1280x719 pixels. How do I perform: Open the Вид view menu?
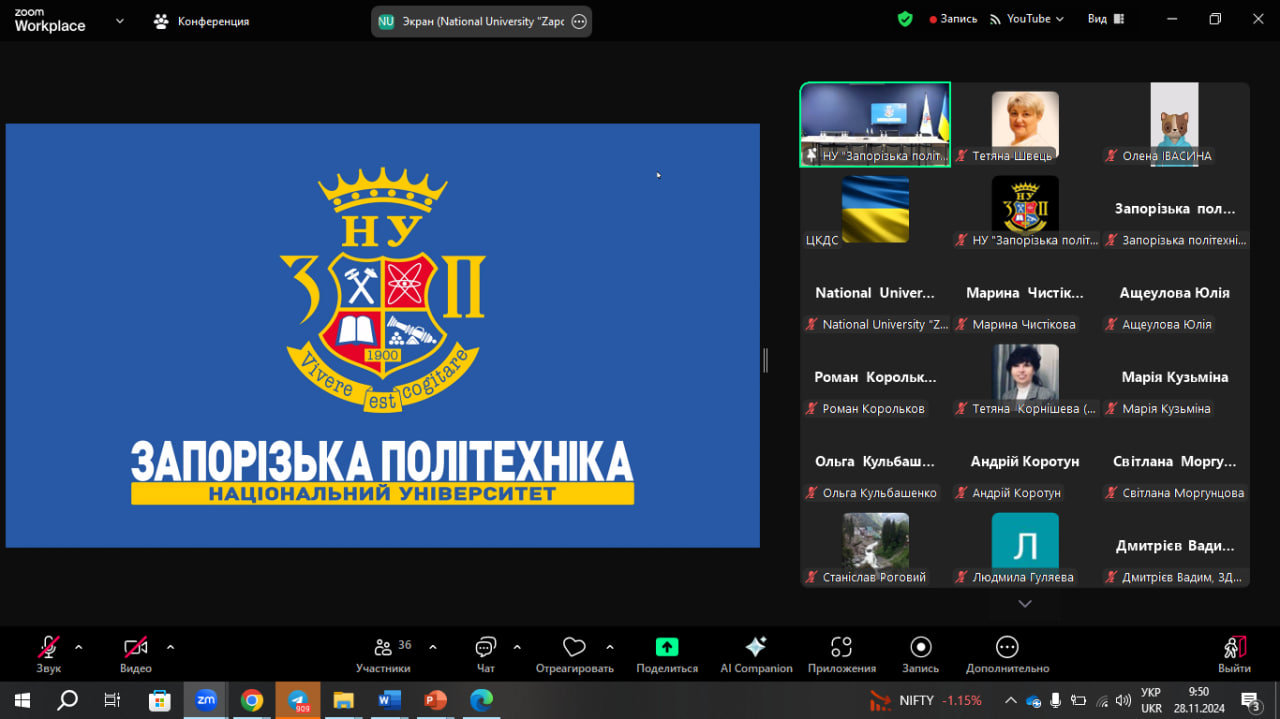click(x=1107, y=19)
